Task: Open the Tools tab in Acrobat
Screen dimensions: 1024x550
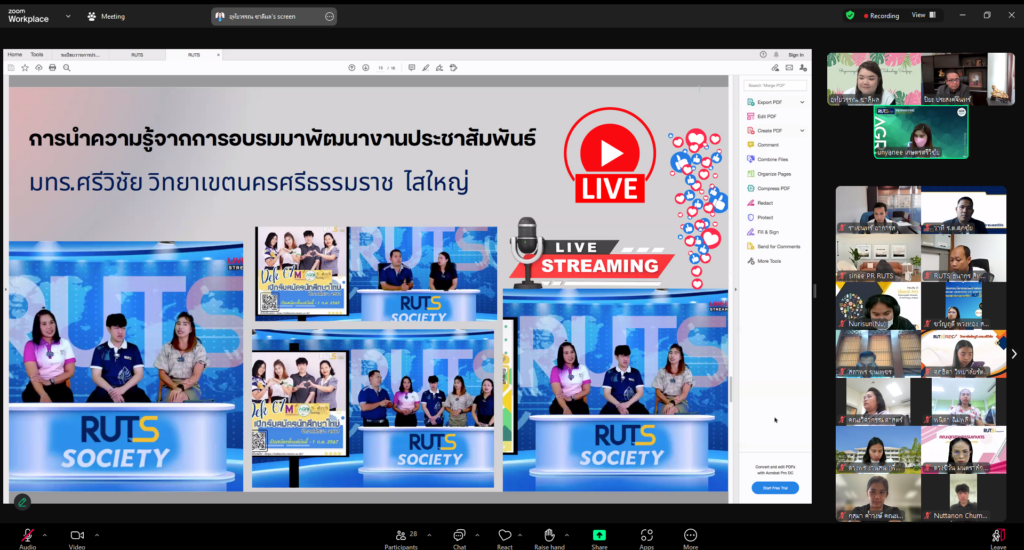Action: 37,55
